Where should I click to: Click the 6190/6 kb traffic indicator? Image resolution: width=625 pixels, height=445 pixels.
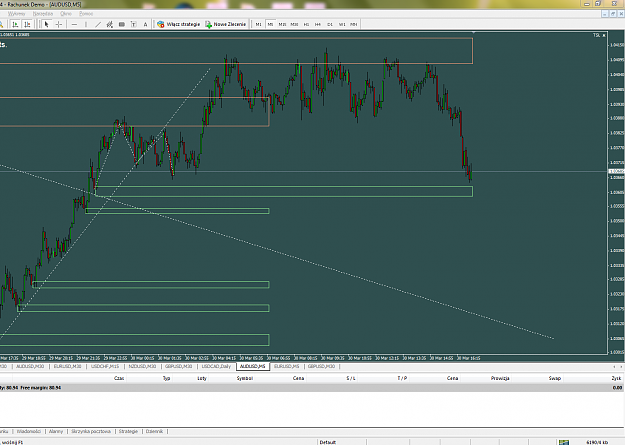pos(597,442)
